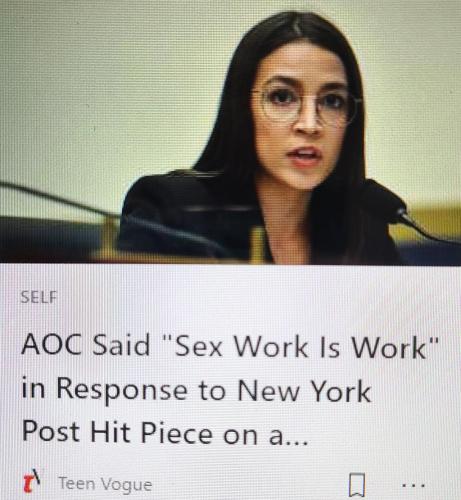This screenshot has height=500, width=461.
Task: Open the 'AOC Said Sex Work Is Work' headline
Action: tap(230, 390)
